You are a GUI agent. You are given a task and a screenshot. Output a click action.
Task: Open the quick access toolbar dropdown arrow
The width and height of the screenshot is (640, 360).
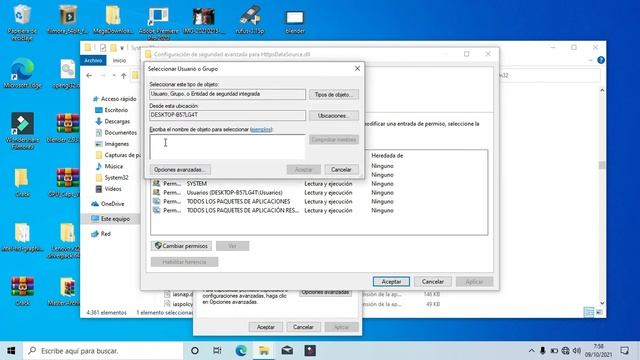click(122, 48)
